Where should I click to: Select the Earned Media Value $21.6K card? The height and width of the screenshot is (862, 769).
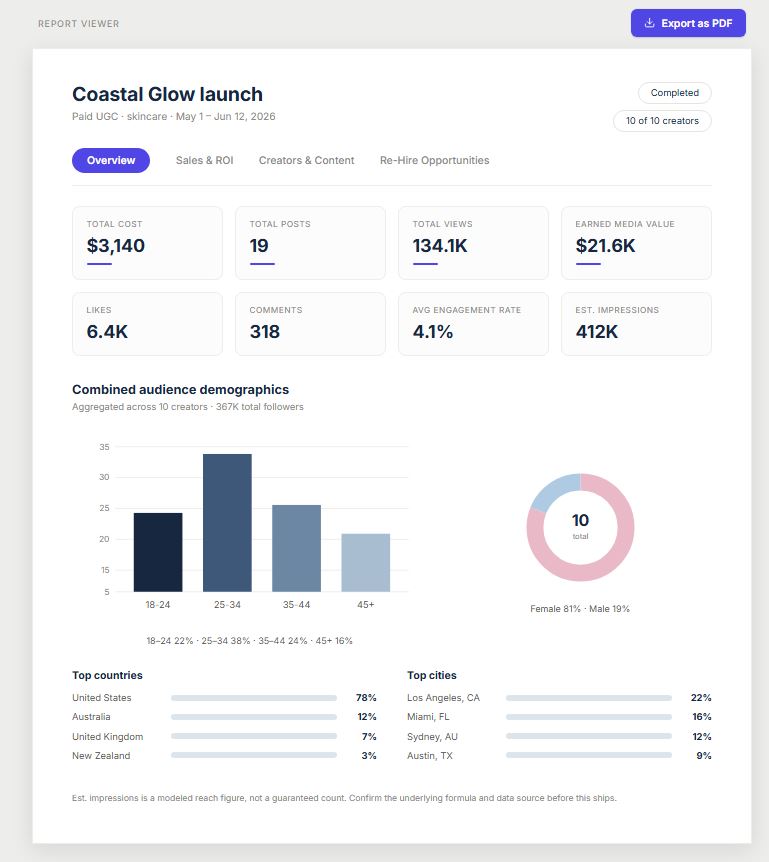(636, 243)
